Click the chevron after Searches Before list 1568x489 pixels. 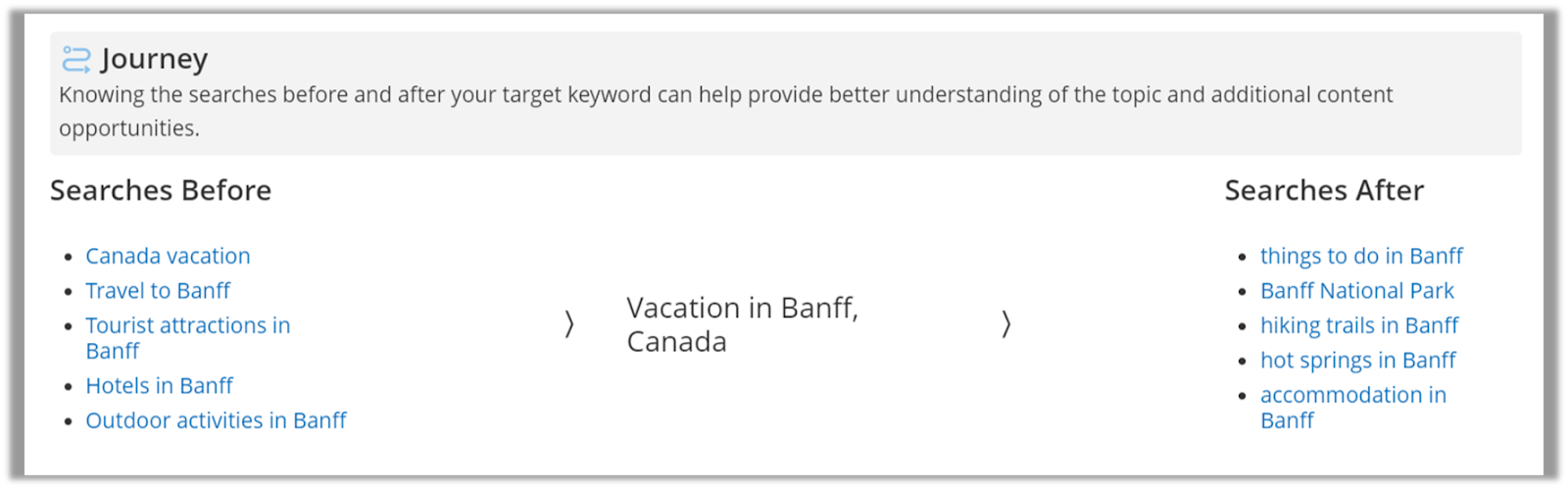(x=569, y=324)
